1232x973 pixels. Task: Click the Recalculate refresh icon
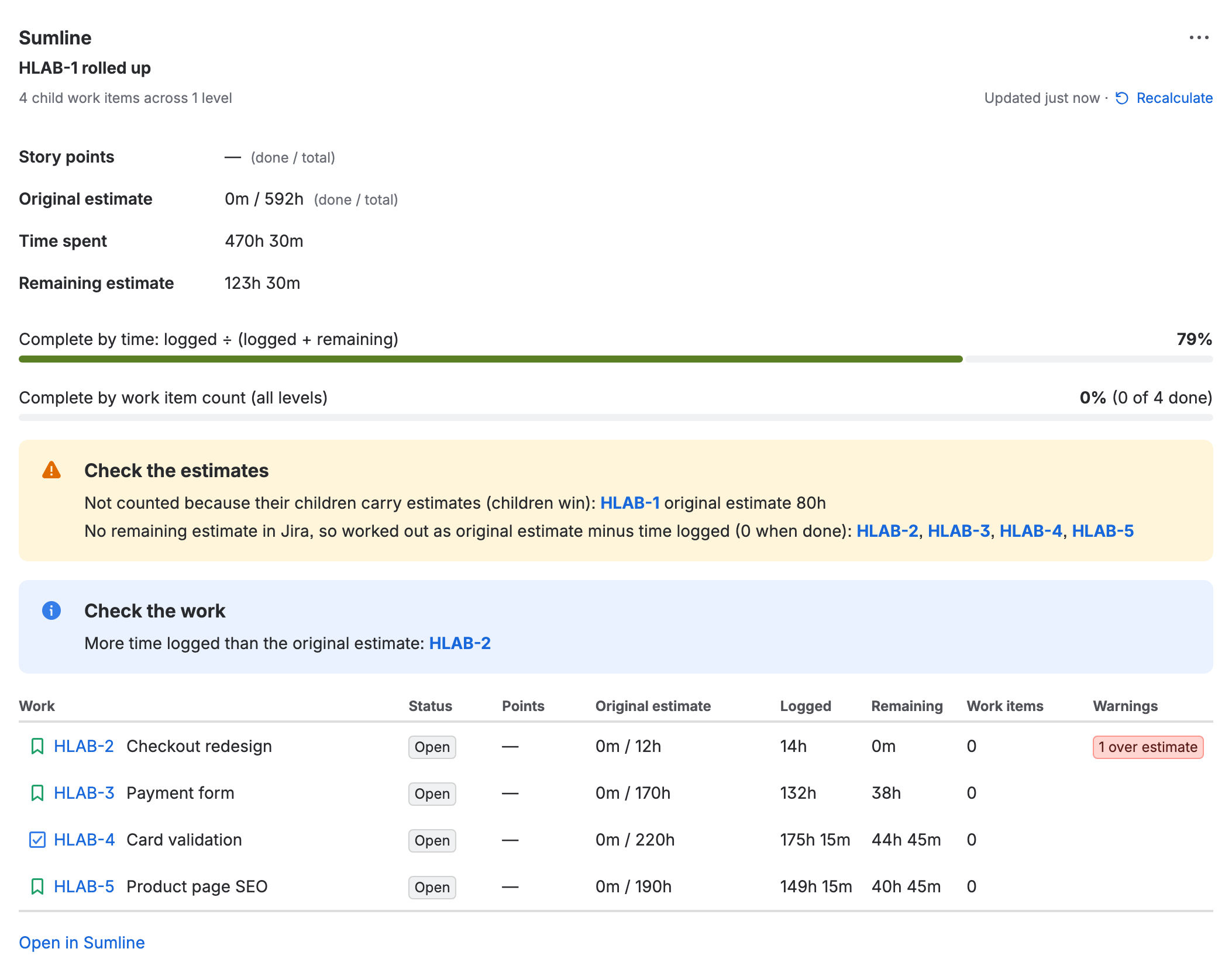coord(1121,98)
